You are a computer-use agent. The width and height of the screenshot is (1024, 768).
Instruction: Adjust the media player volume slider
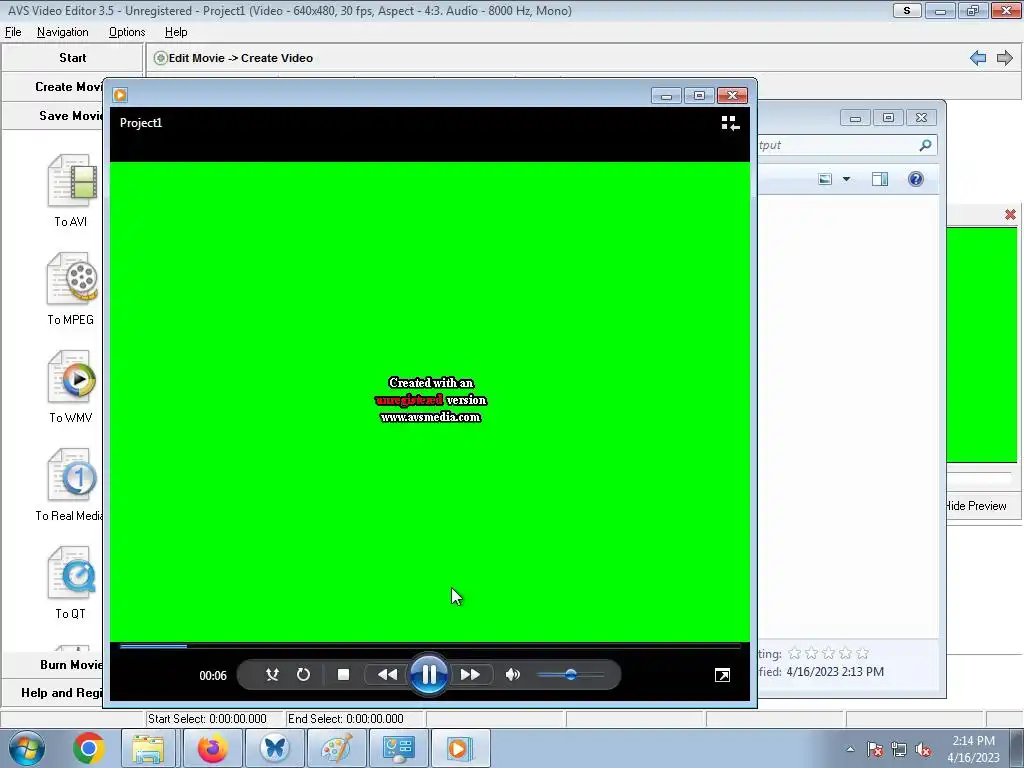[571, 675]
